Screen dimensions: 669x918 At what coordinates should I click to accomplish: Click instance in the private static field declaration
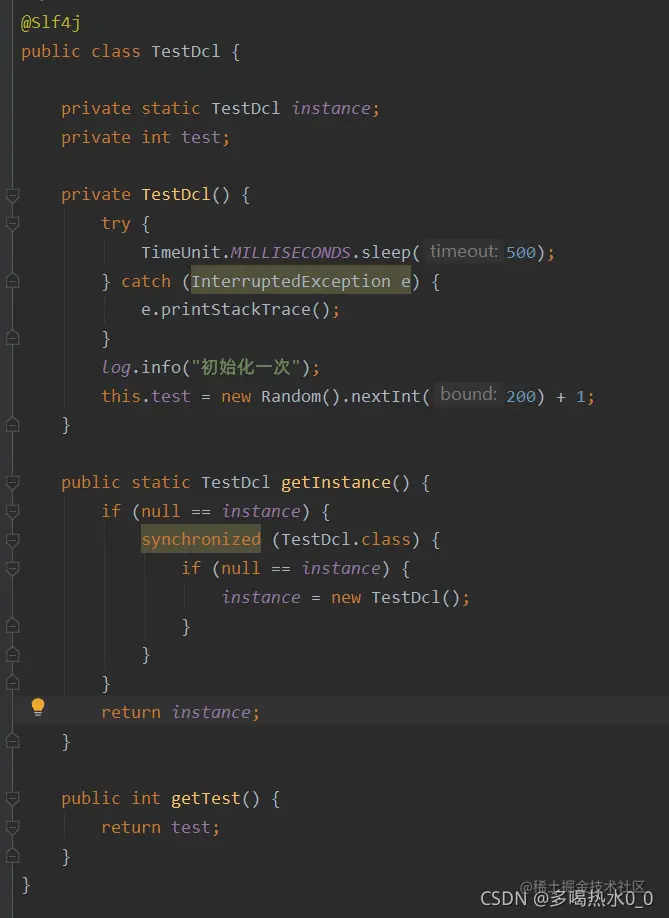tap(331, 108)
